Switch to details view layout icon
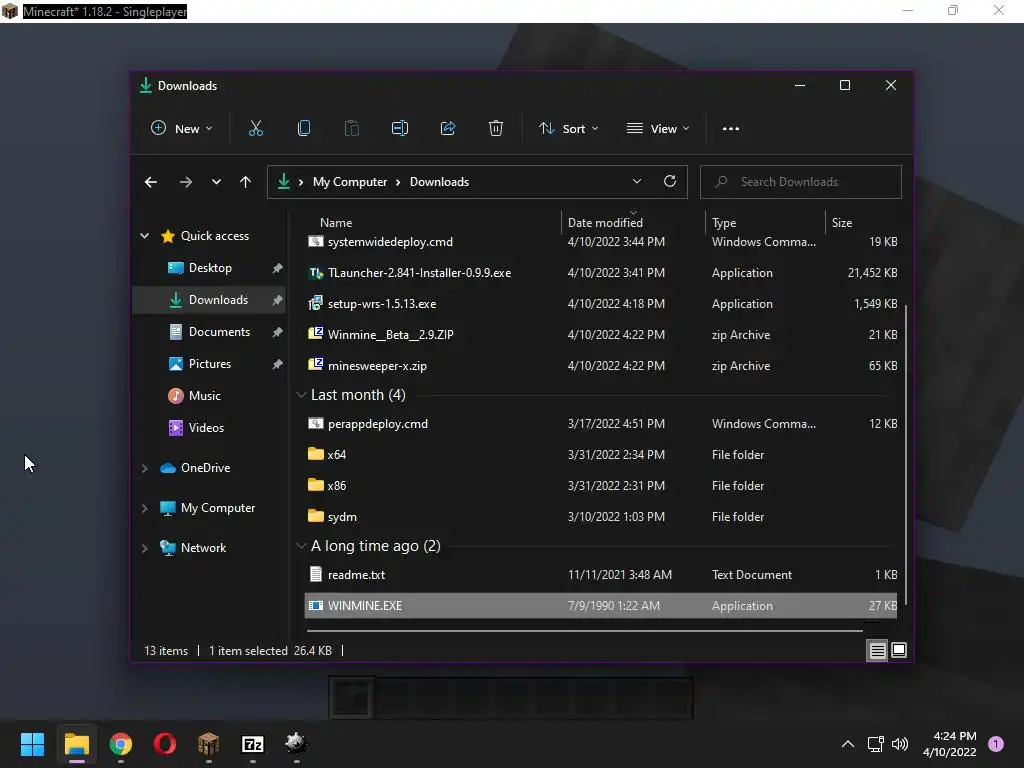 [877, 650]
